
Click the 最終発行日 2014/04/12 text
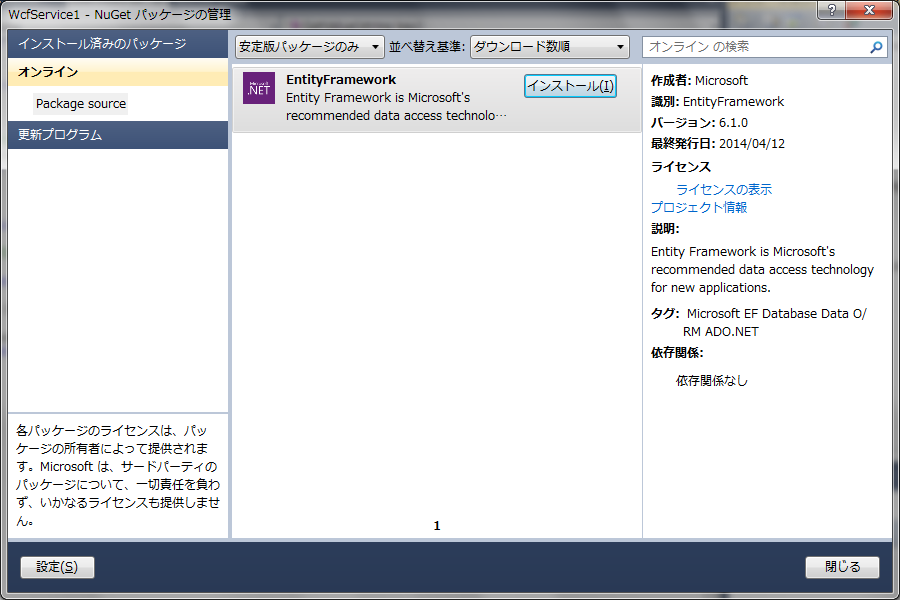(717, 144)
